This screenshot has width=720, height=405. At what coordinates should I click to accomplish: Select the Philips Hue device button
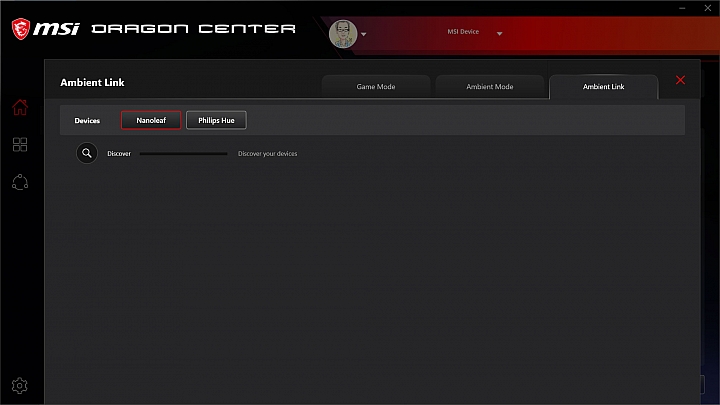216,120
